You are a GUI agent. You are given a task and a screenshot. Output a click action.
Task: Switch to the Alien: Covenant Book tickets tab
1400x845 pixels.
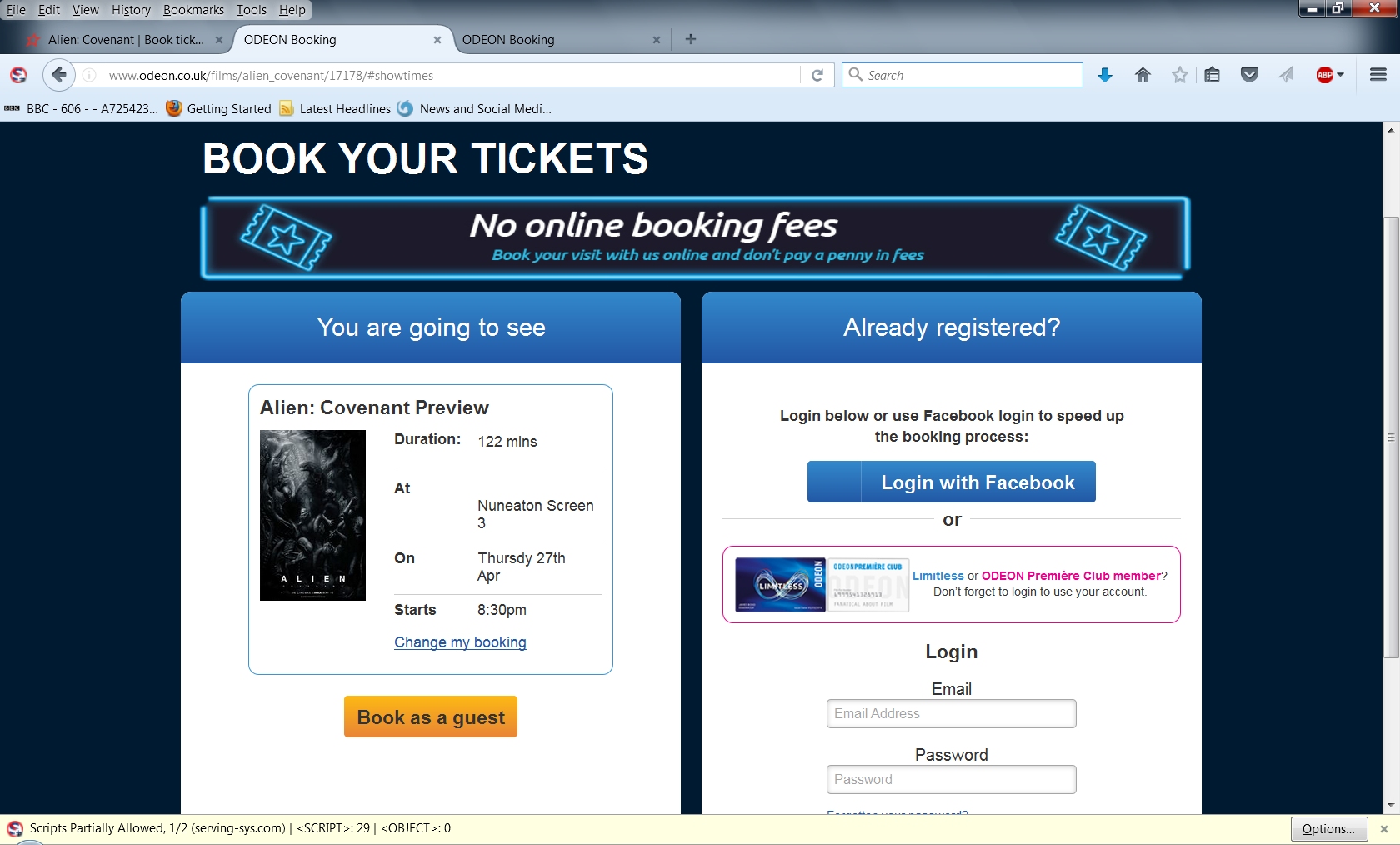click(x=125, y=40)
